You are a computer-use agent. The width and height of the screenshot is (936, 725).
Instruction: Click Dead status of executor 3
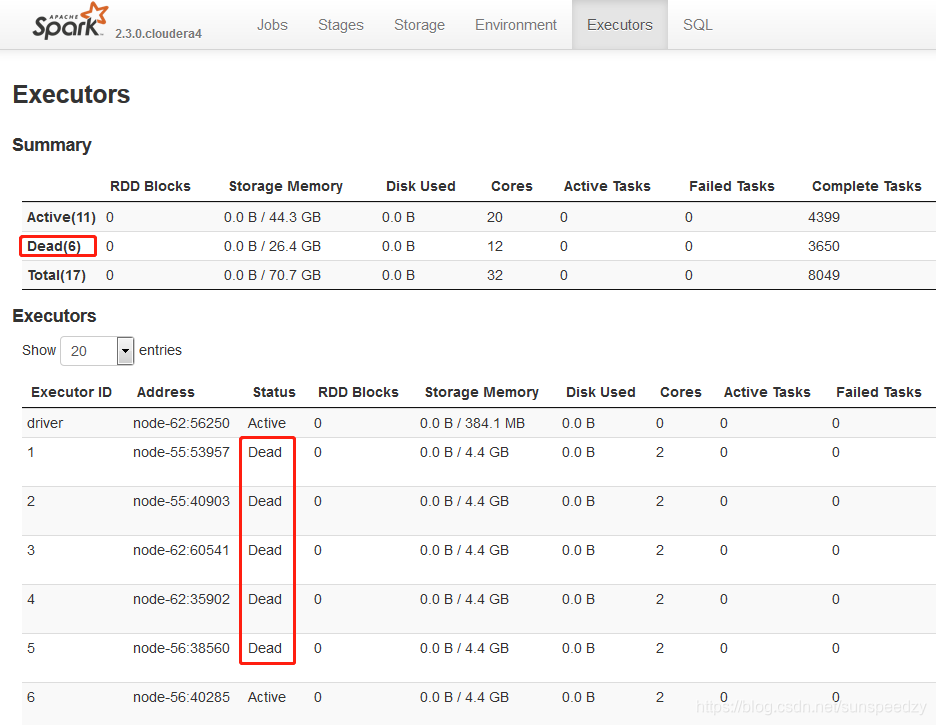click(x=264, y=550)
